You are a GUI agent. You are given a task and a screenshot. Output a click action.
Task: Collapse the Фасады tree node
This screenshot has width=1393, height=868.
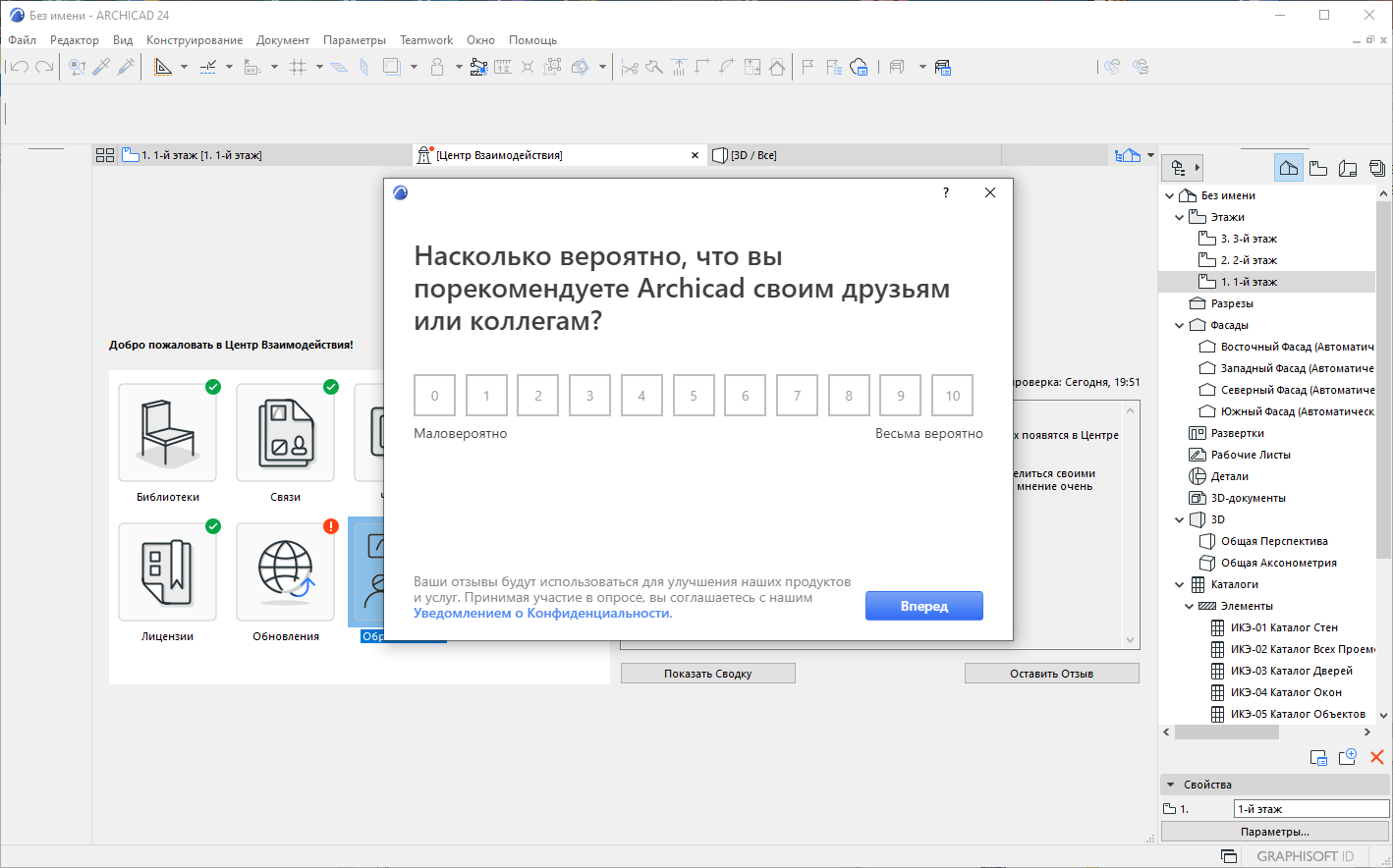coord(1180,325)
